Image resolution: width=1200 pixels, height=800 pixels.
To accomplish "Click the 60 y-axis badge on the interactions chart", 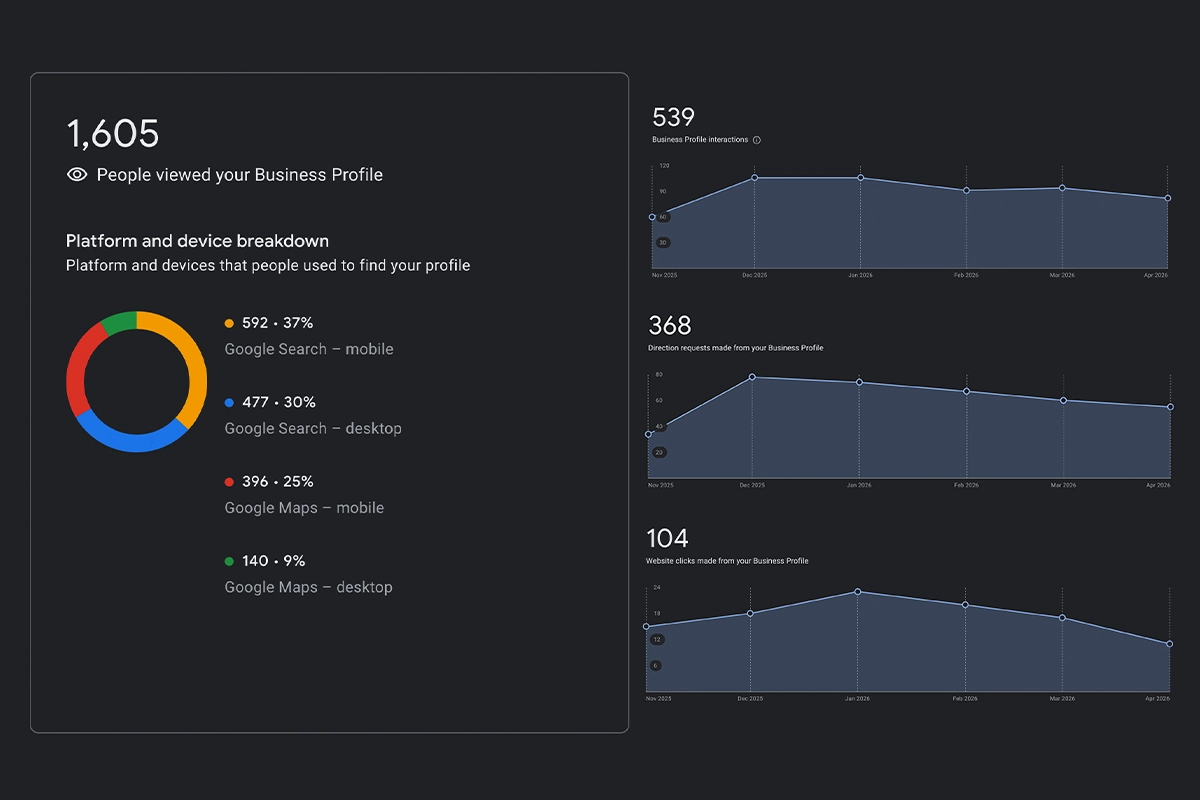I will [x=662, y=216].
